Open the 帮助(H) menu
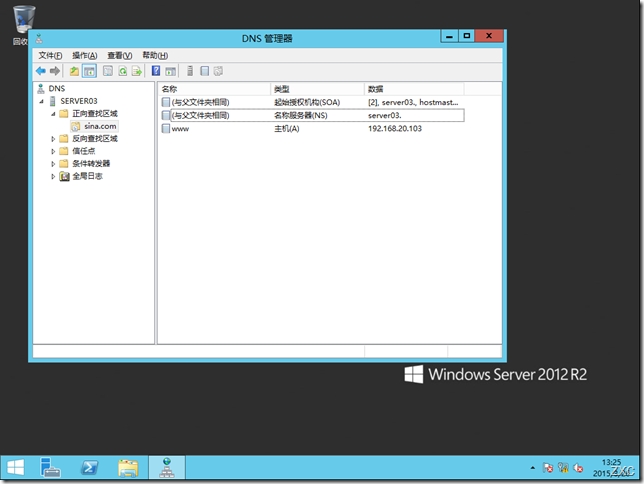This screenshot has width=644, height=484. 155,55
